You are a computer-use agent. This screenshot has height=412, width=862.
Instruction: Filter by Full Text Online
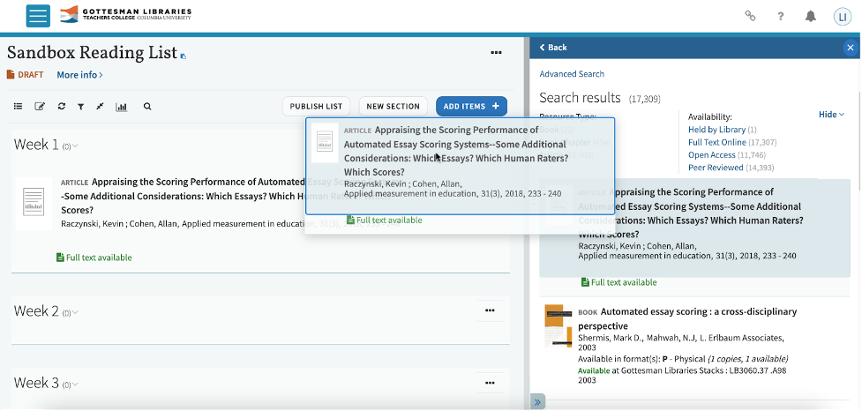tap(717, 142)
